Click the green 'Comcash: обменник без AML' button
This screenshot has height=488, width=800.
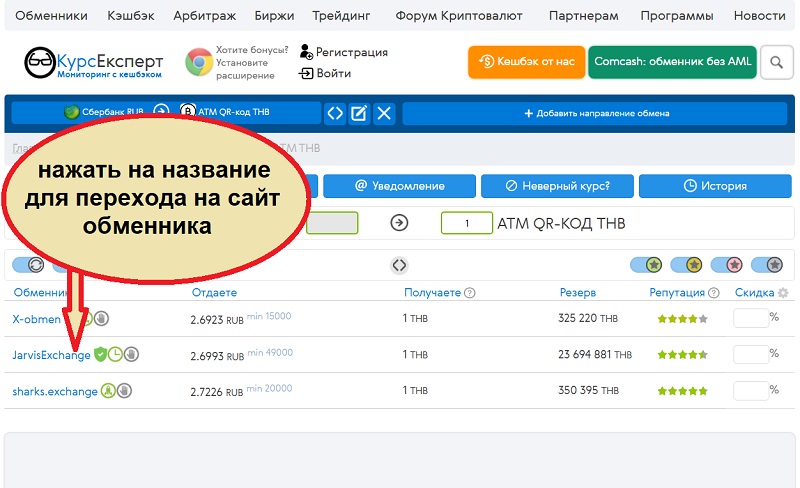coord(672,62)
